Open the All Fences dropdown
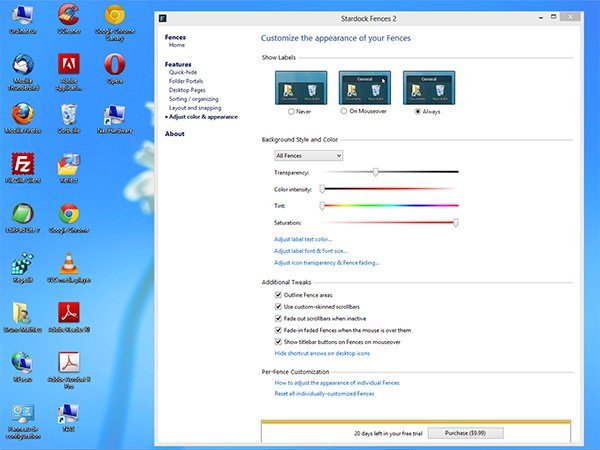This screenshot has height=450, width=600. pos(308,155)
